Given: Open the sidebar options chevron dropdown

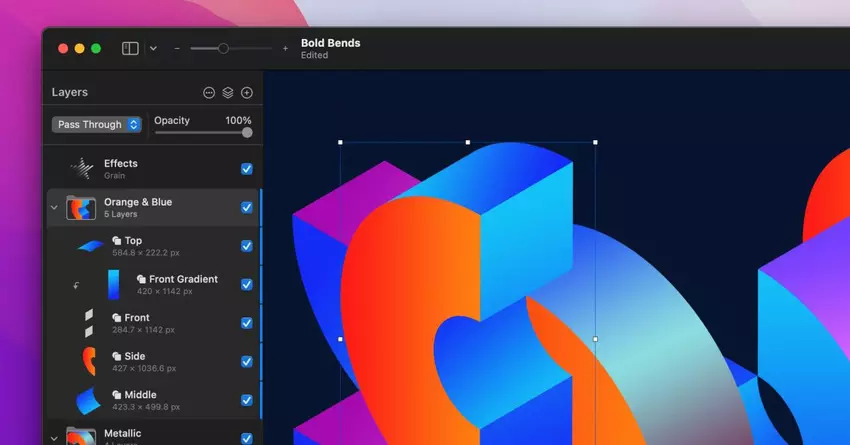Looking at the screenshot, I should tap(153, 48).
